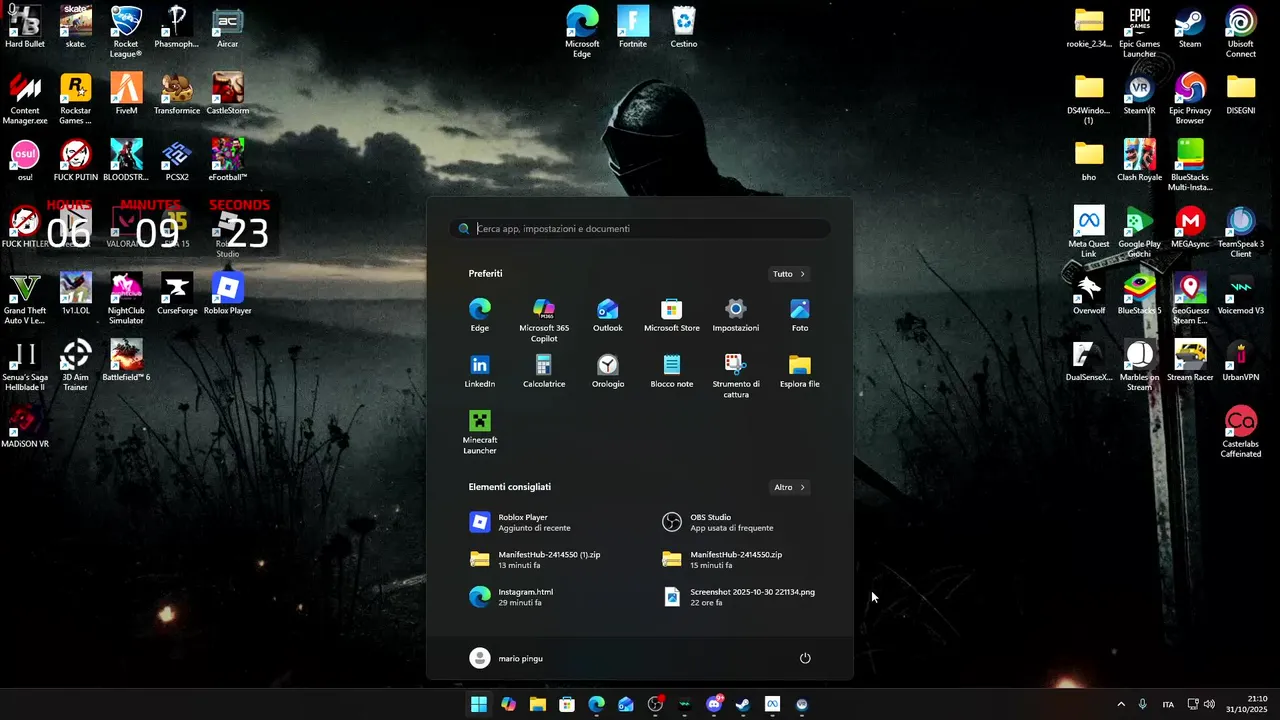Open File Explorer from the taskbar

click(538, 704)
